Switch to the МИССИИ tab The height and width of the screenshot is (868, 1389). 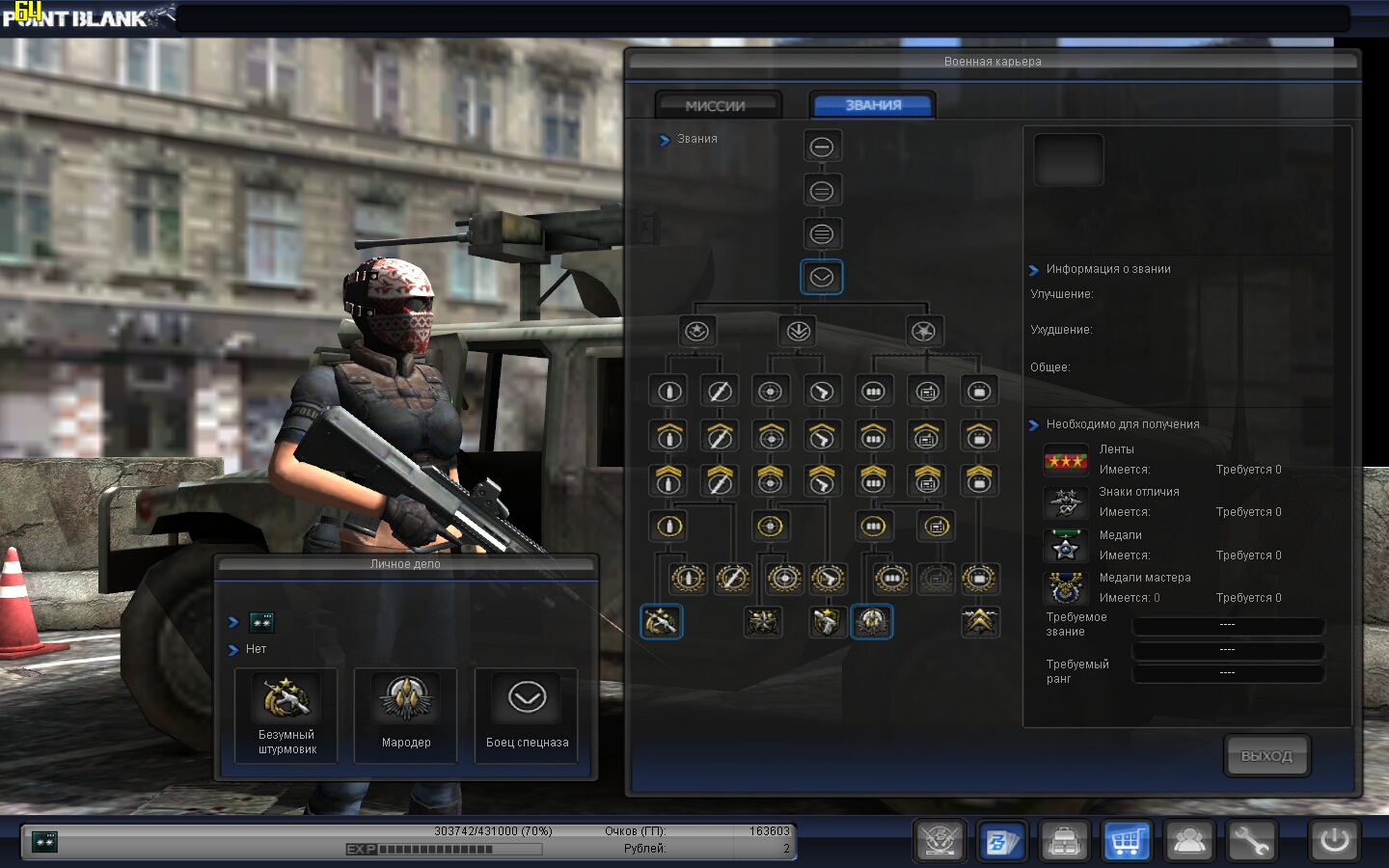[716, 105]
